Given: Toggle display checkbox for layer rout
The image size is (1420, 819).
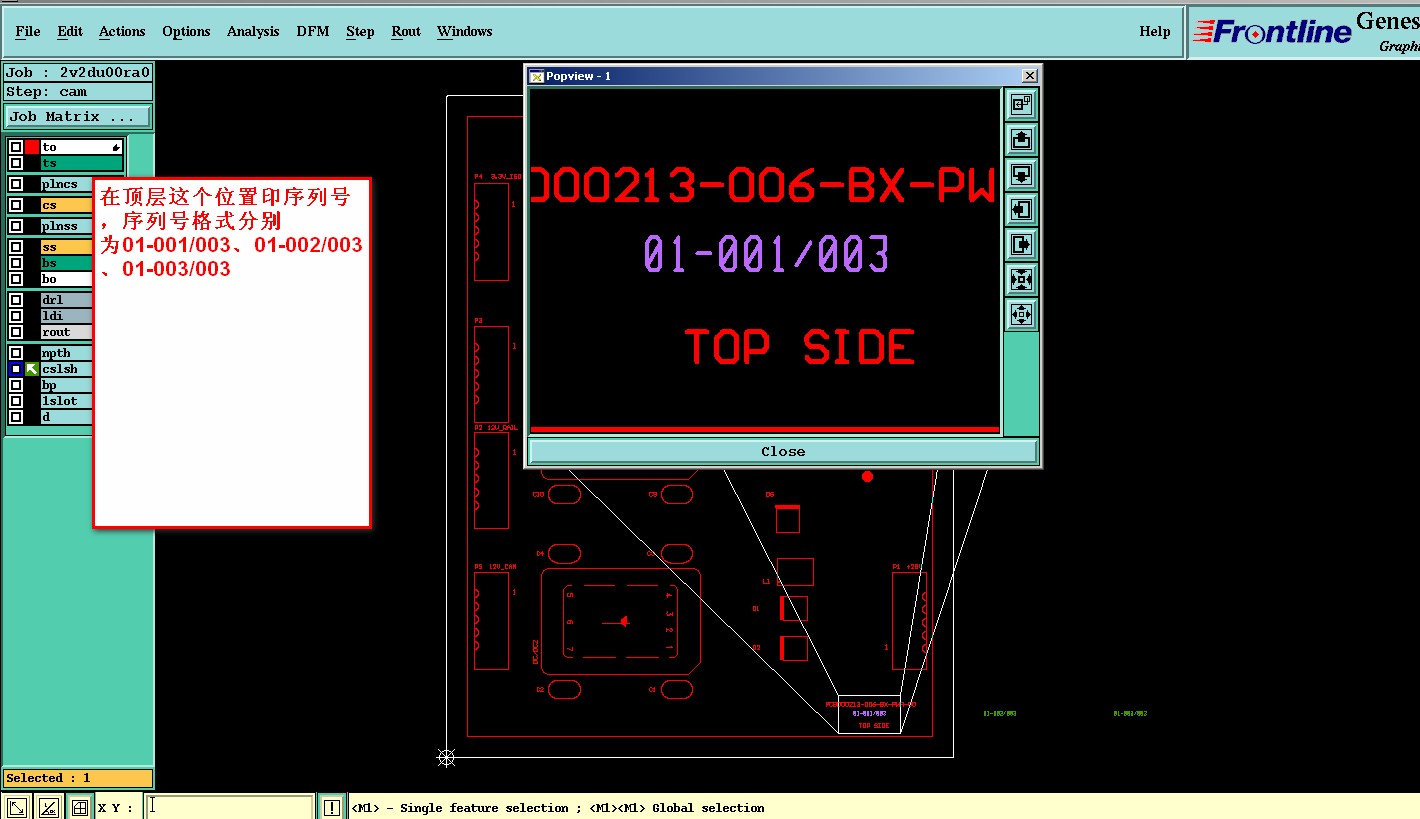Looking at the screenshot, I should pos(16,332).
